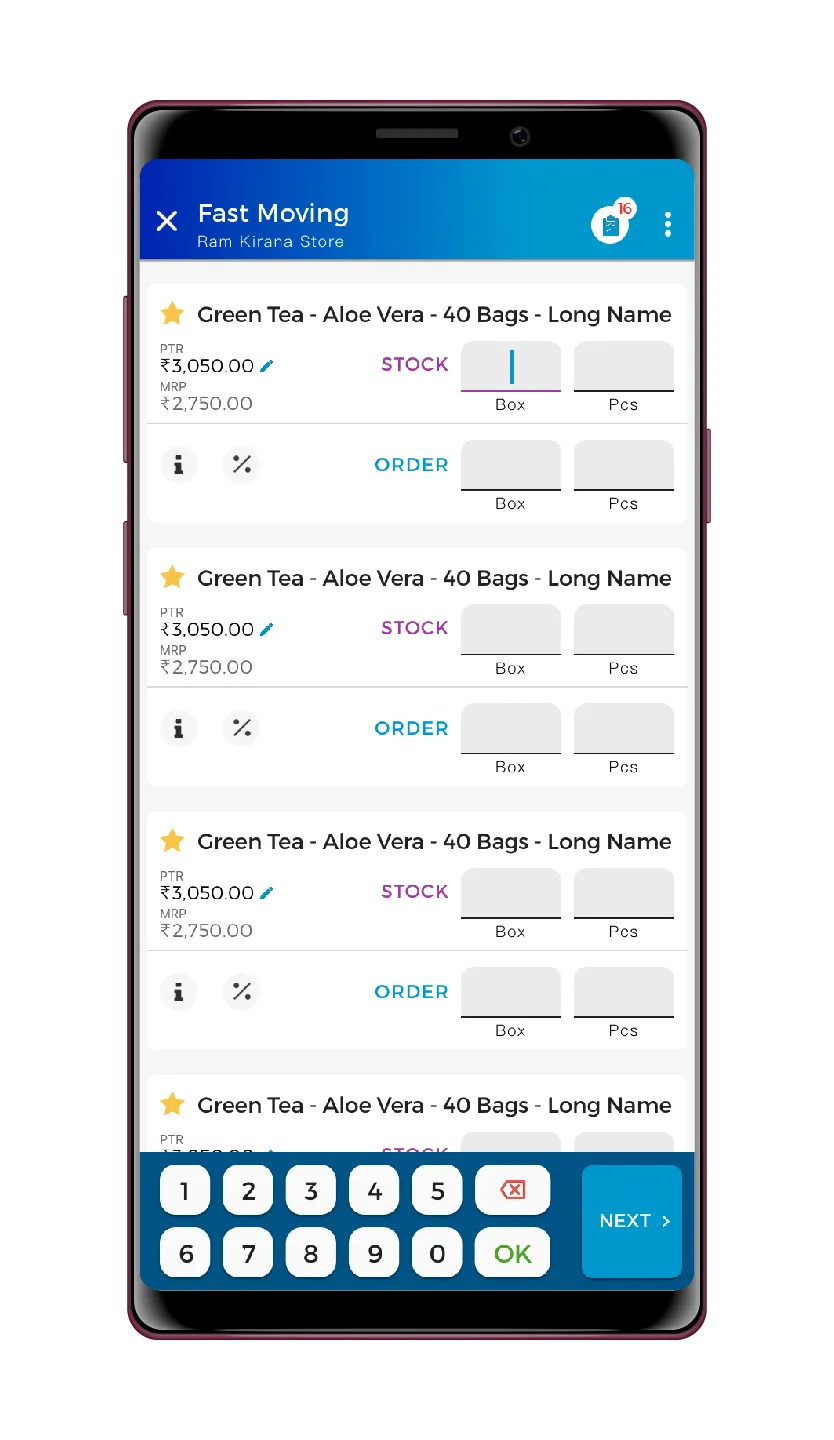834x1440 pixels.
Task: Focus first product's Order Box field
Action: coord(510,465)
